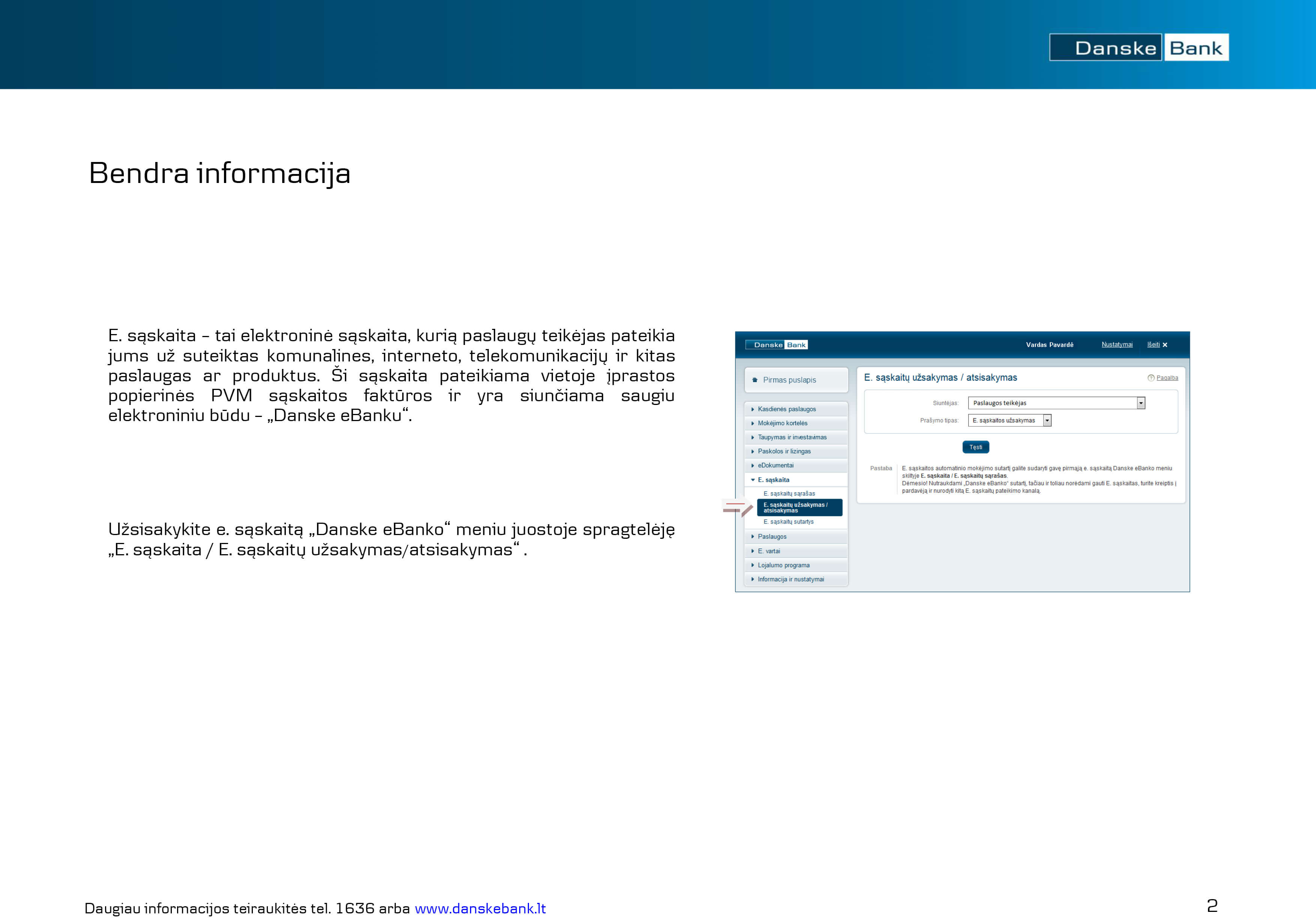Click the help question mark icon next to Pagalba
Screen dimensions: 1316x922
tap(1151, 378)
